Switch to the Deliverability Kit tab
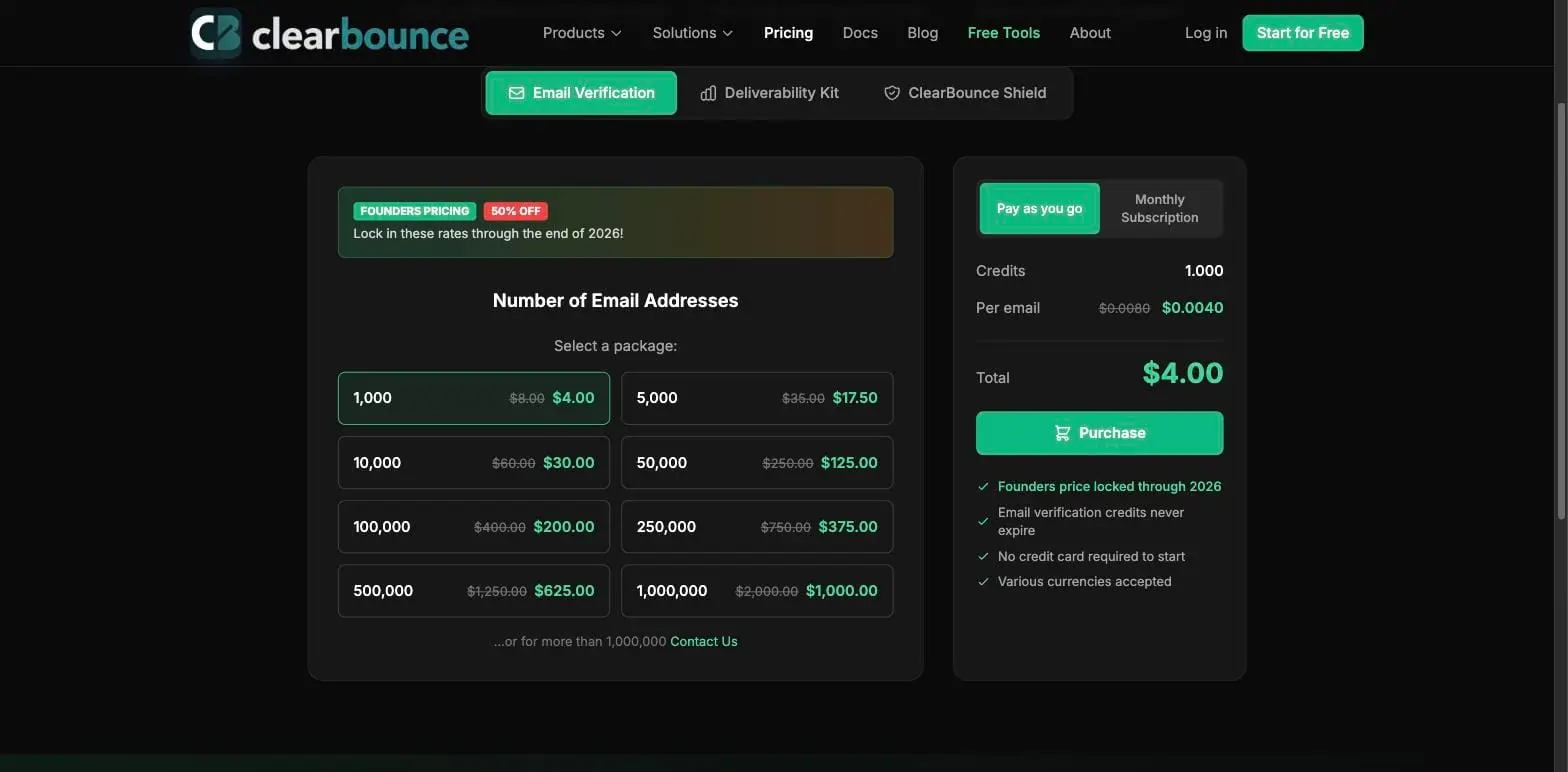 point(769,93)
